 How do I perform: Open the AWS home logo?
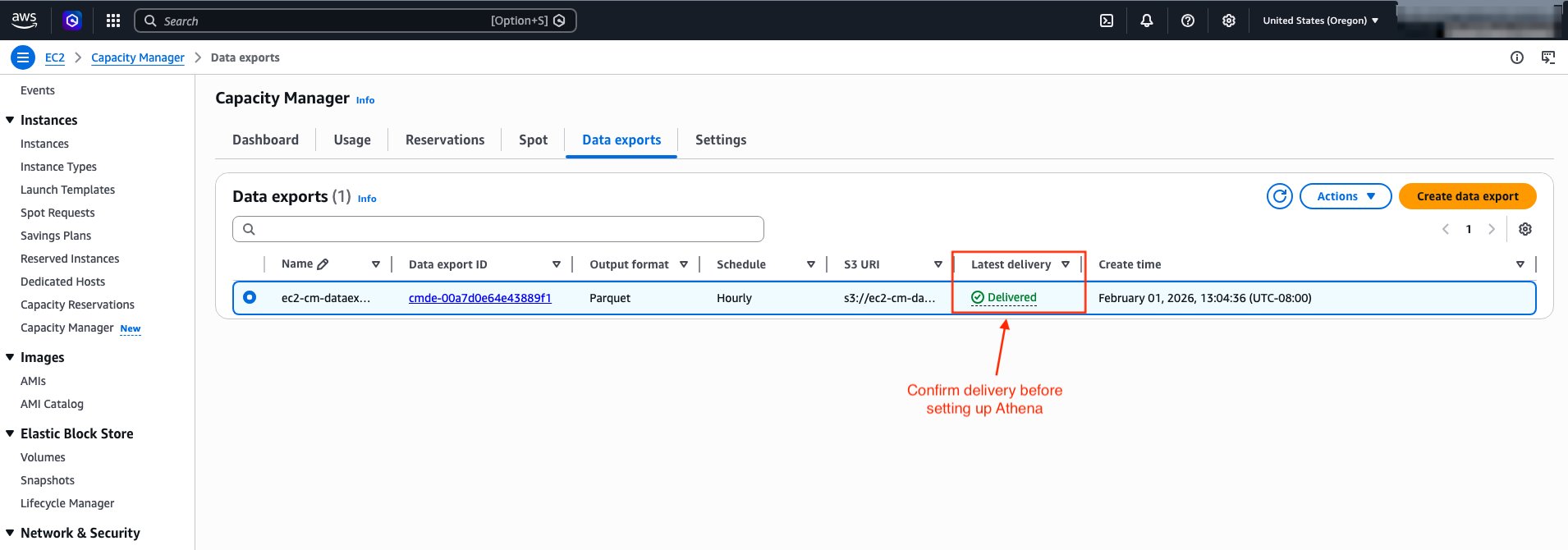[24, 21]
